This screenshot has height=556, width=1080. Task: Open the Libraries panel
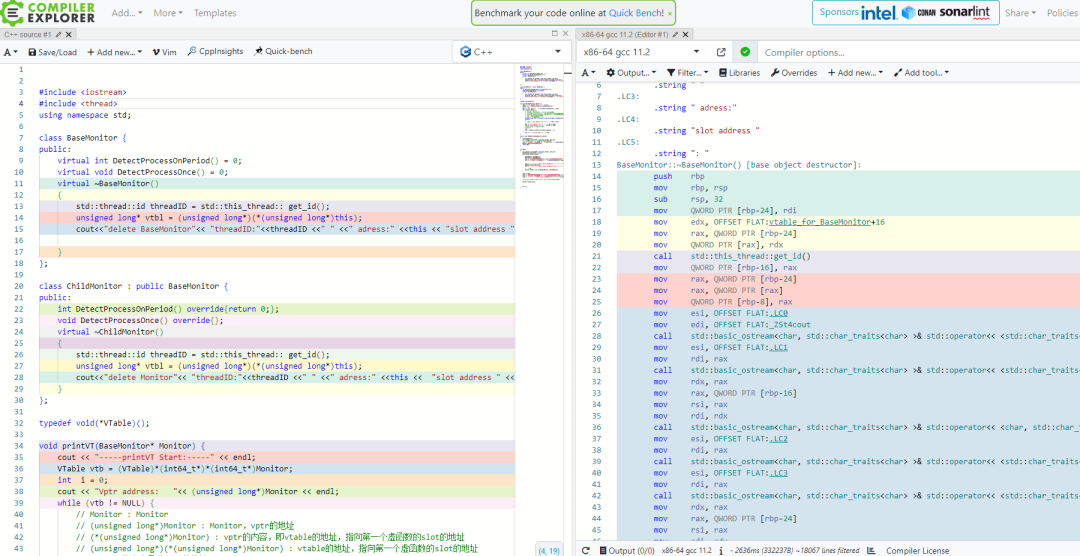point(739,73)
